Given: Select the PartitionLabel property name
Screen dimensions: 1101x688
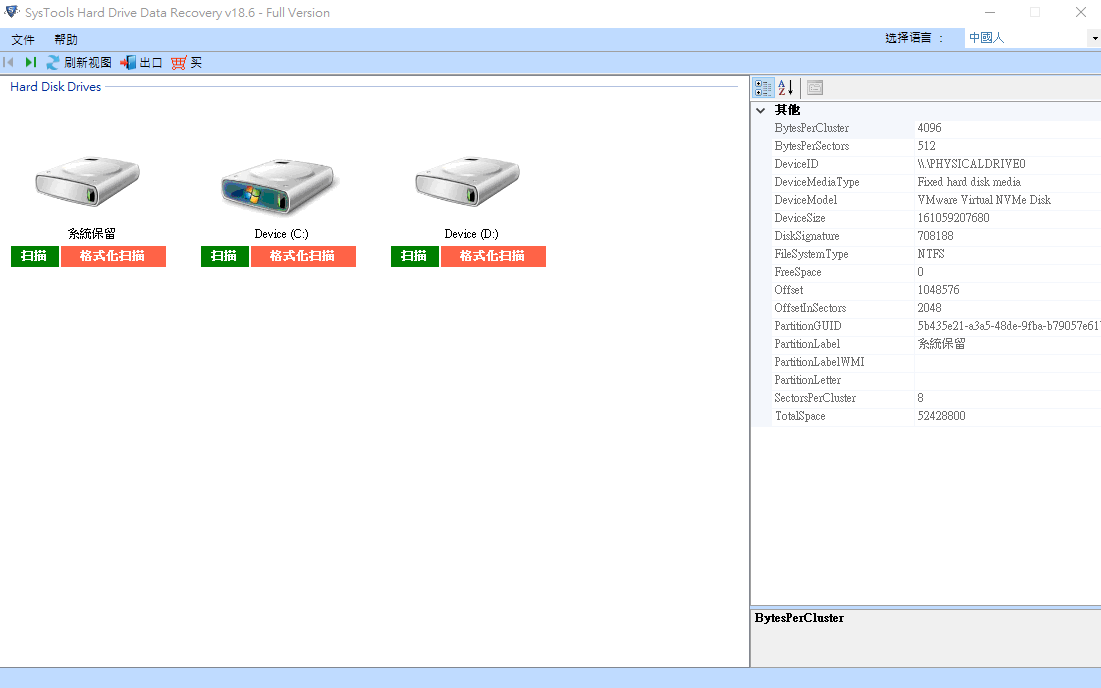Looking at the screenshot, I should point(807,344).
